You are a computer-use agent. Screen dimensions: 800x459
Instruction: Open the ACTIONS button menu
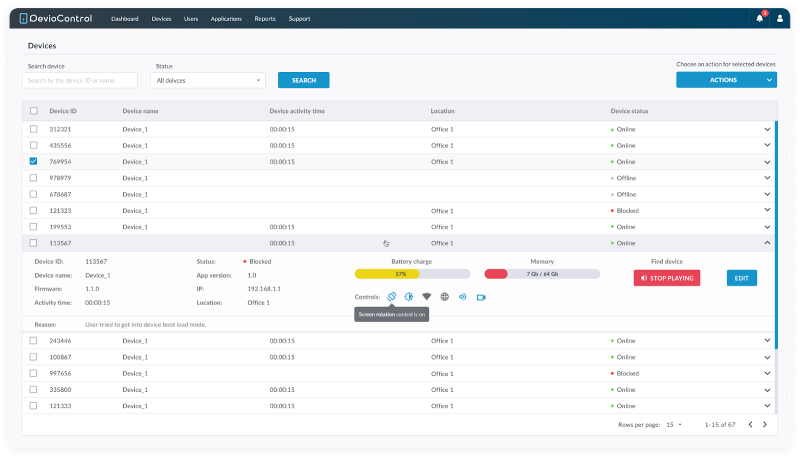[x=726, y=80]
